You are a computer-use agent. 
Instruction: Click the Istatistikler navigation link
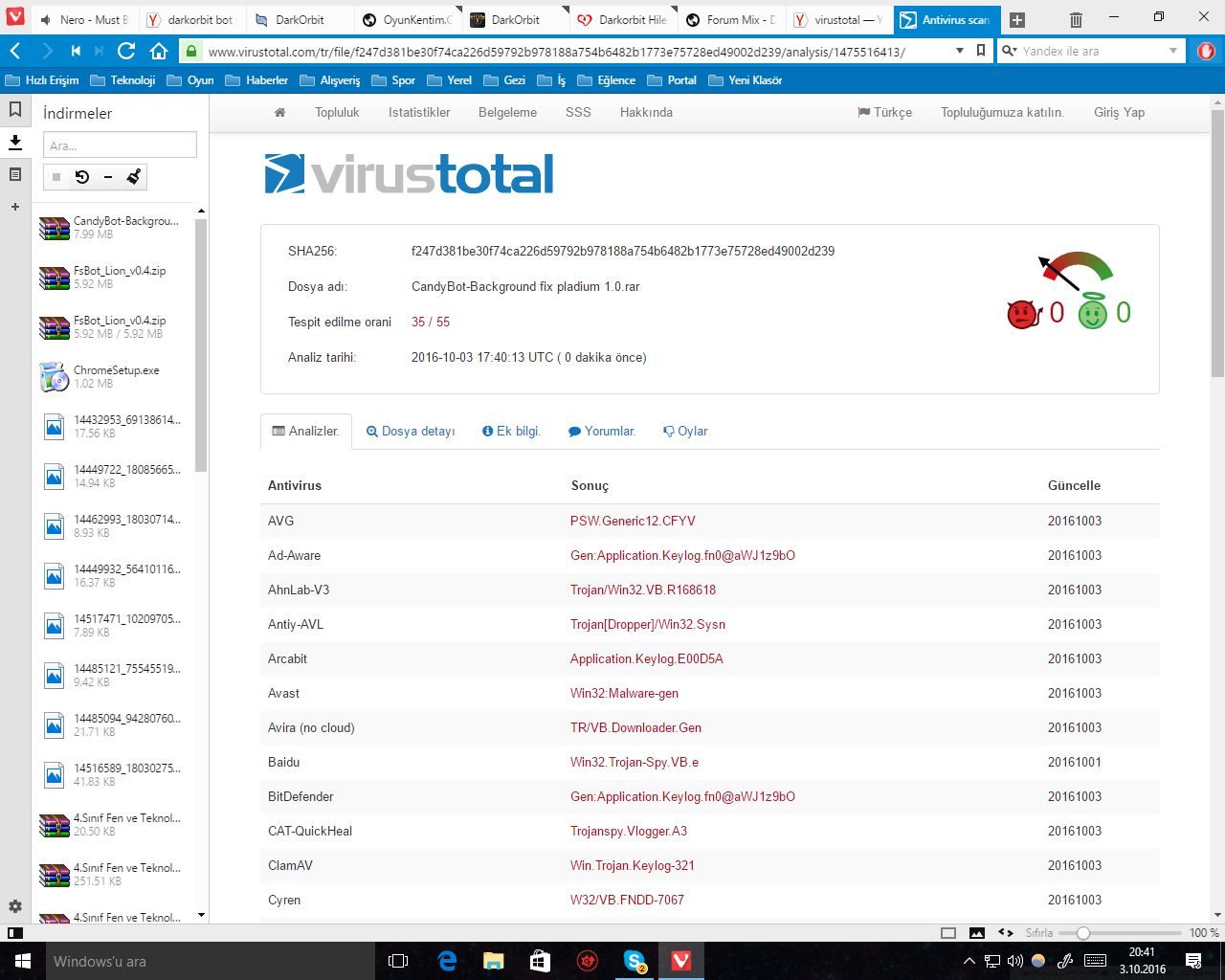419,113
